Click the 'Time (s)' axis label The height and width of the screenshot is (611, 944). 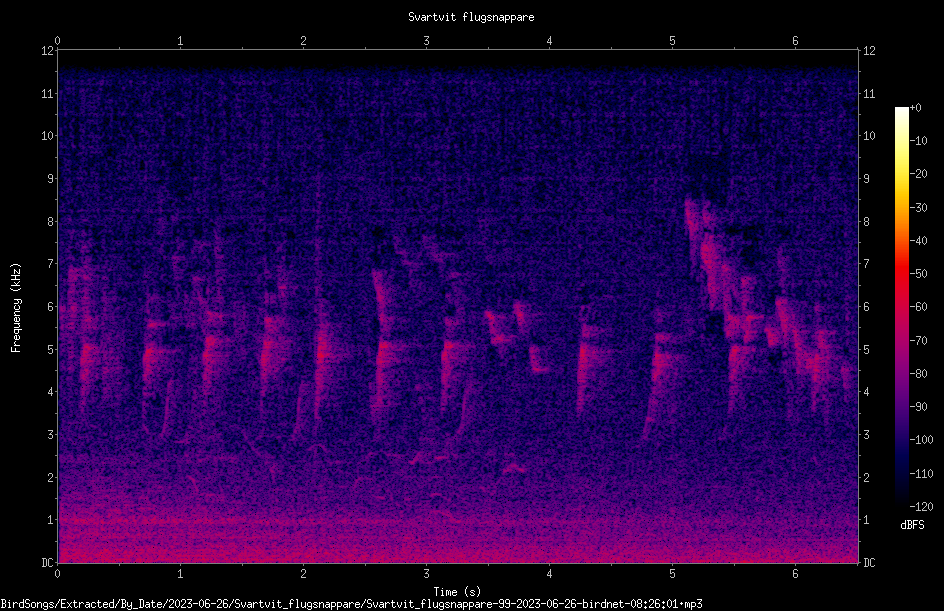pos(457,592)
